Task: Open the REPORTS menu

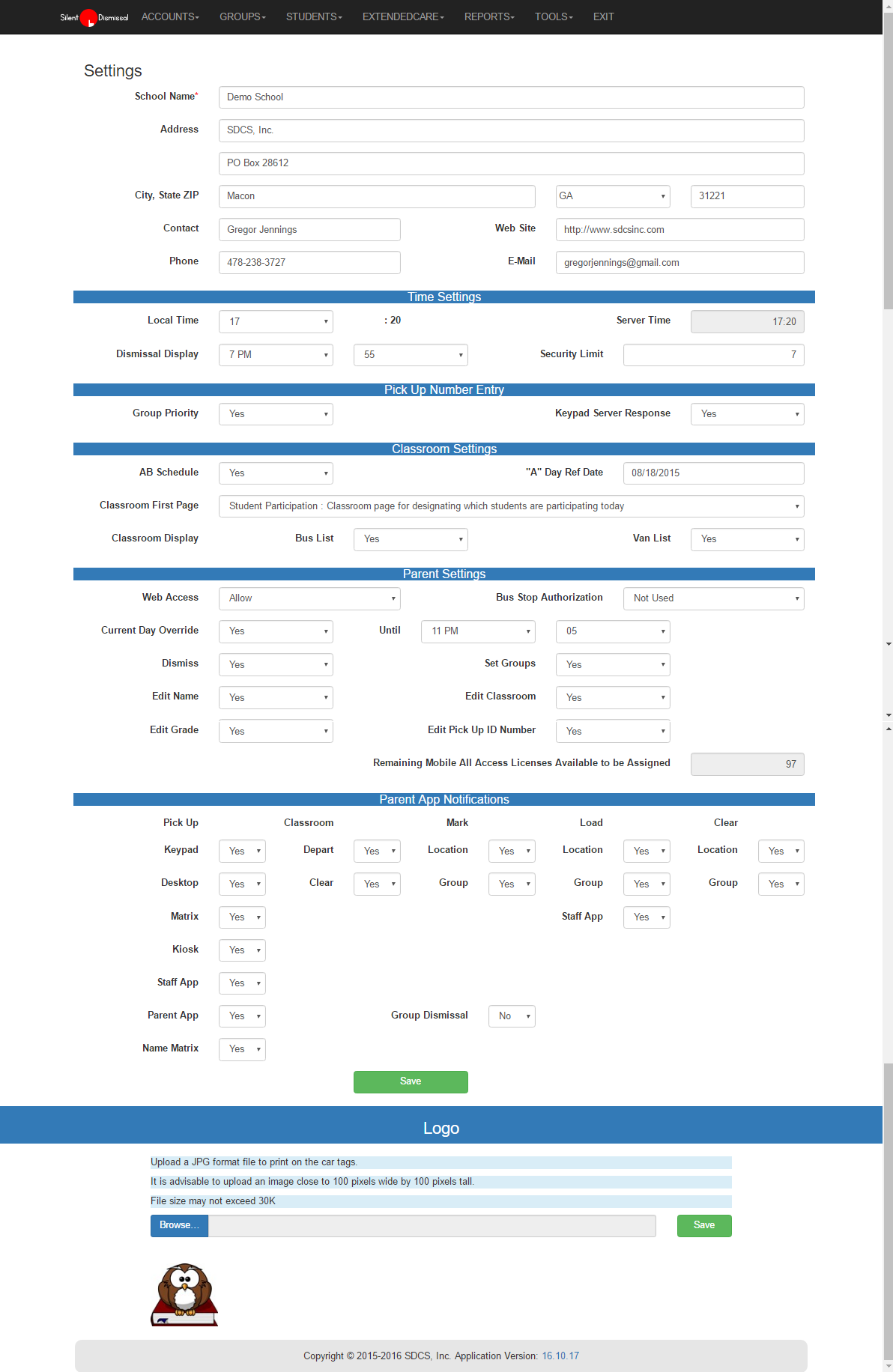Action: point(488,16)
